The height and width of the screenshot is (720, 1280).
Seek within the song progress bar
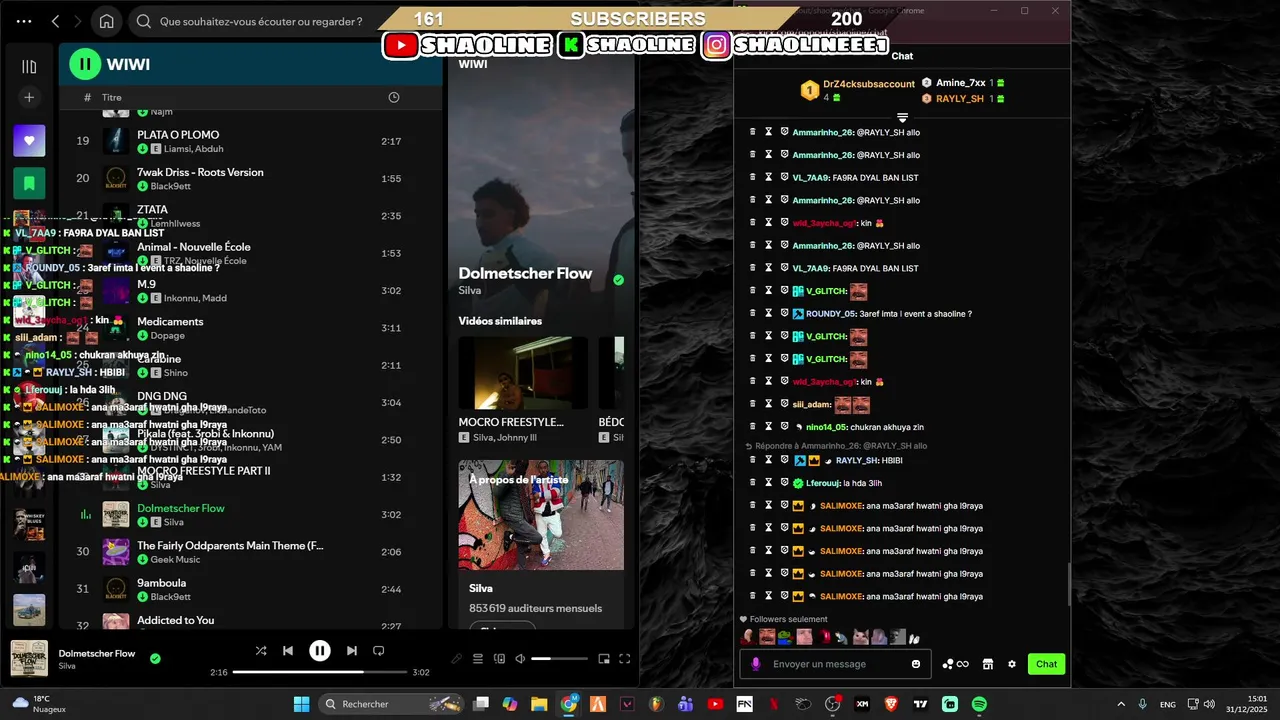click(319, 672)
